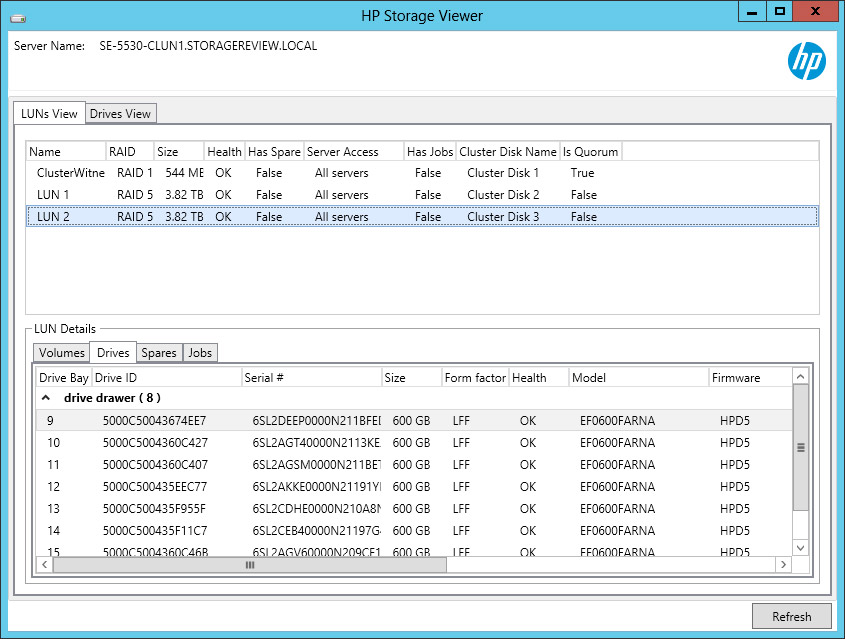Collapse the drive drawer (8) group
This screenshot has height=639, width=845.
tap(46, 398)
